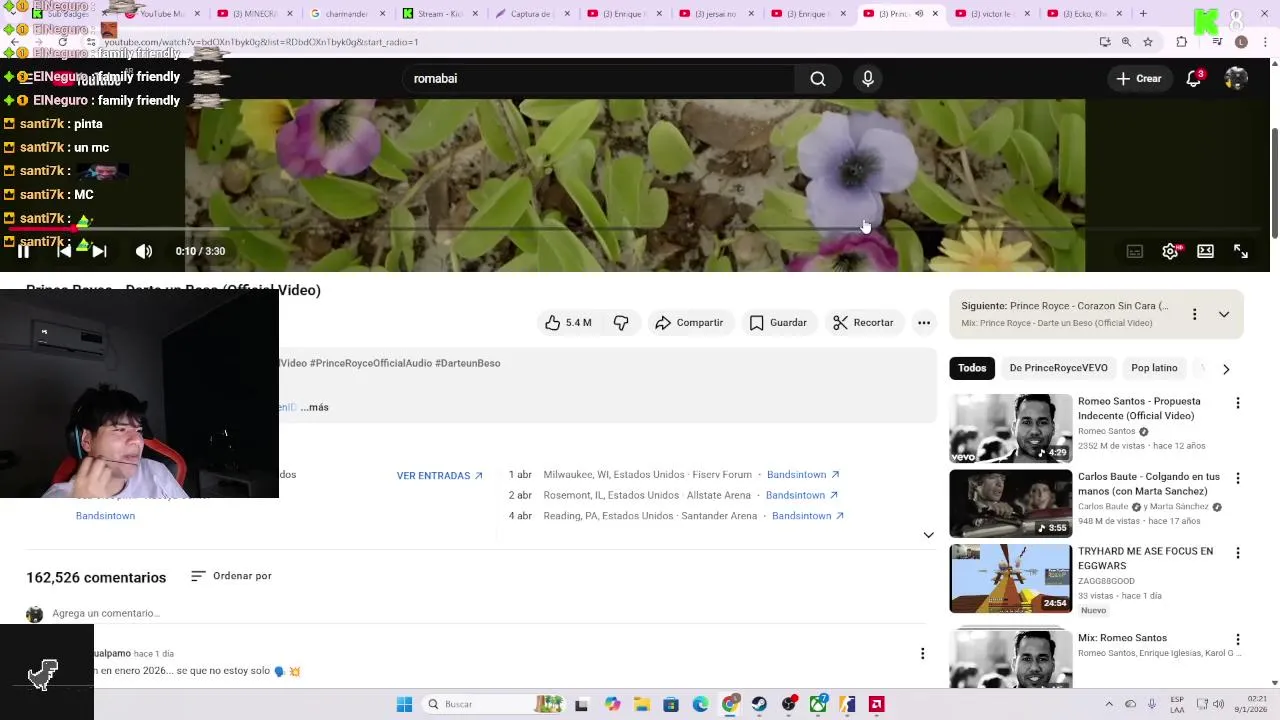Show more filter chips with right arrow
1280x720 pixels.
pyautogui.click(x=1226, y=369)
